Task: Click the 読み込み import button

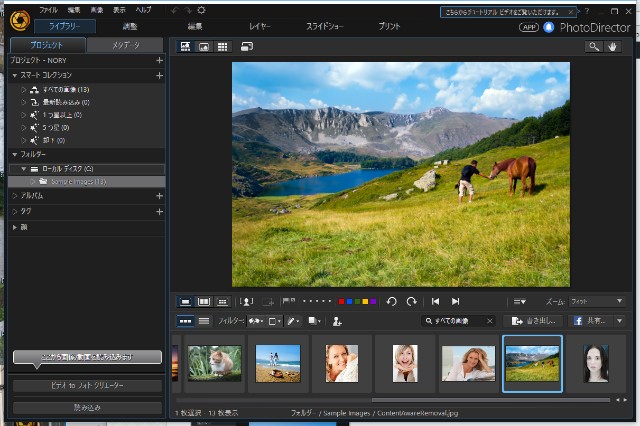Action: (x=87, y=407)
